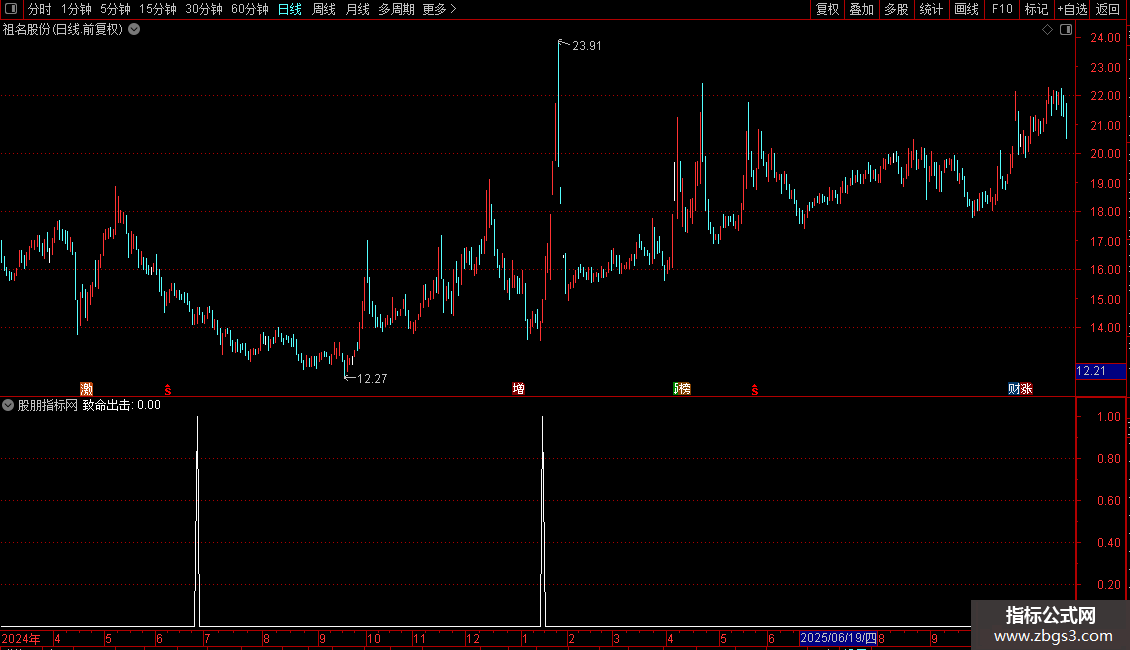
Task: Switch to 分时 intraday view
Action: 40,9
